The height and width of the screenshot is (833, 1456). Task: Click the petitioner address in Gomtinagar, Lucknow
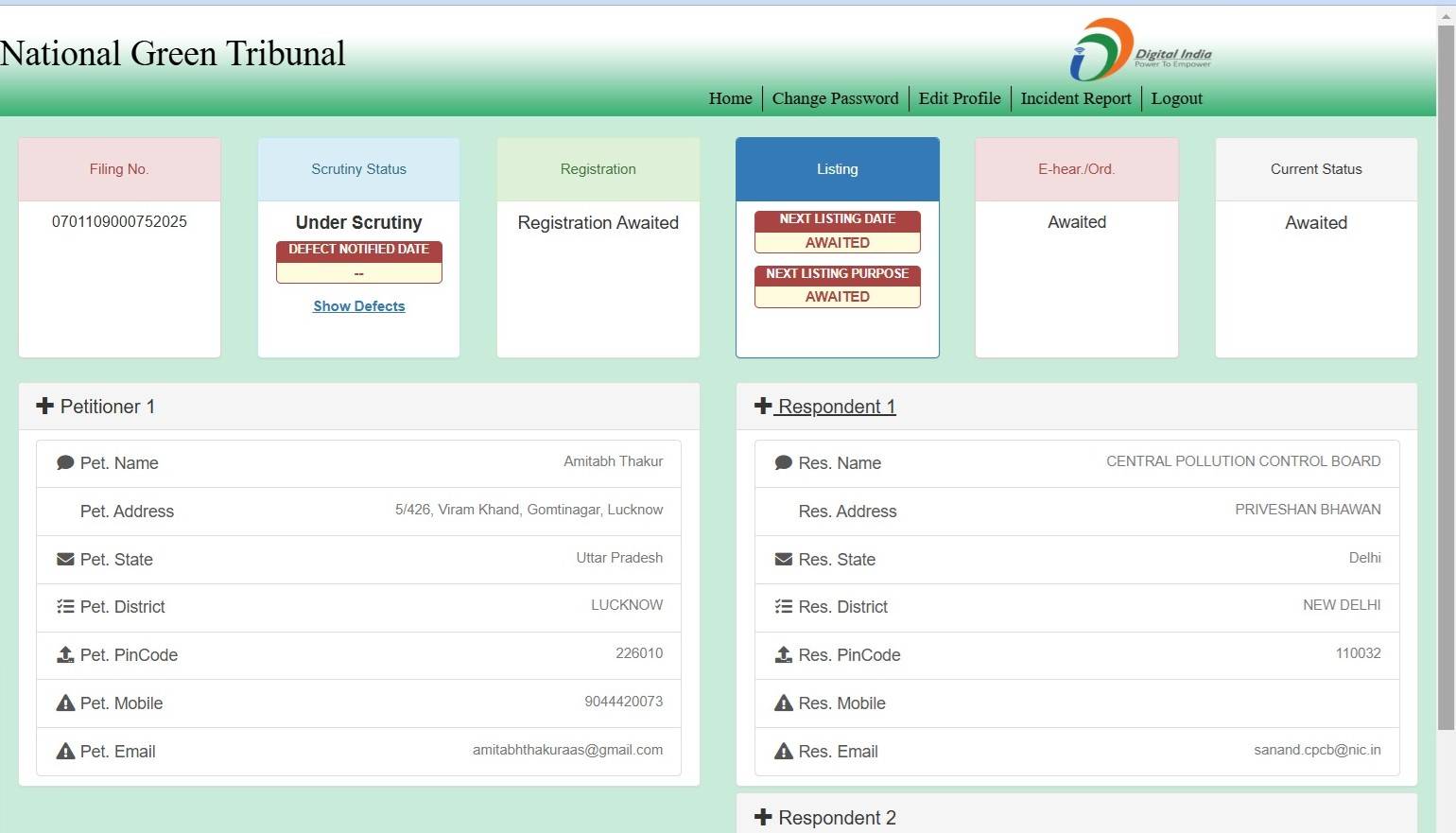point(529,510)
